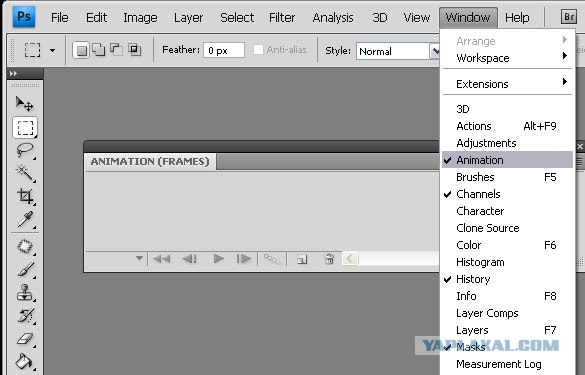Select the Animation (Frames) panel tab
The width and height of the screenshot is (585, 375).
150,162
